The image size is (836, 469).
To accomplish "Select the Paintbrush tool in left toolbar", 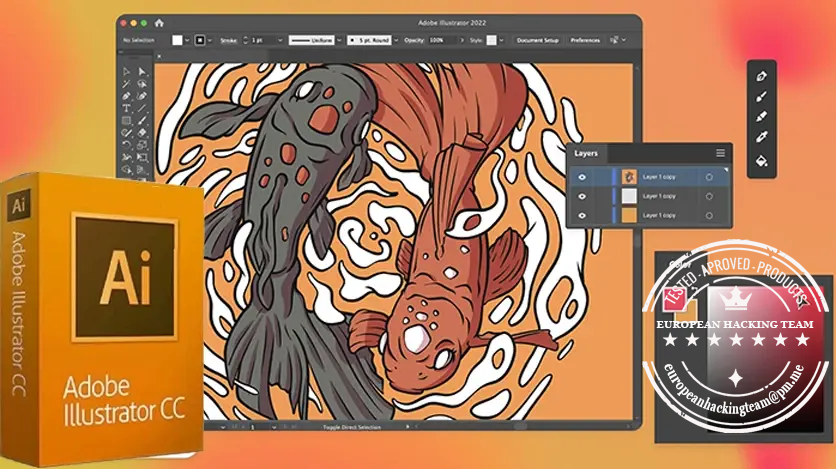I will (142, 121).
